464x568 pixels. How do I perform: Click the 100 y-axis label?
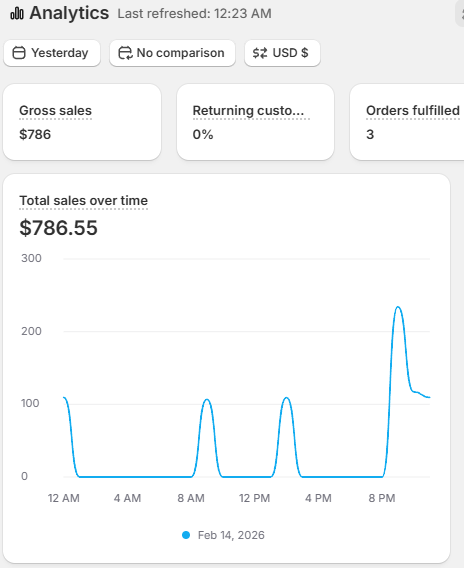[x=30, y=403]
